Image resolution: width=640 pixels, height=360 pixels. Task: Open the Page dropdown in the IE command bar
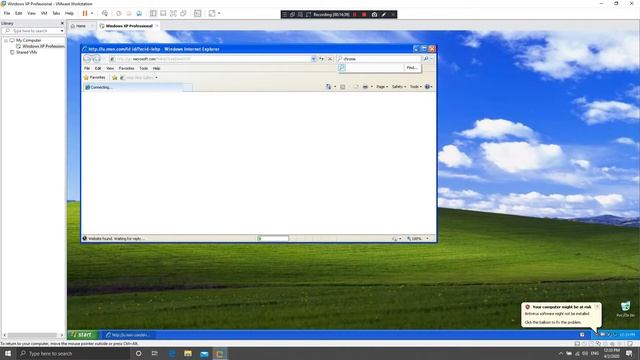tap(382, 87)
